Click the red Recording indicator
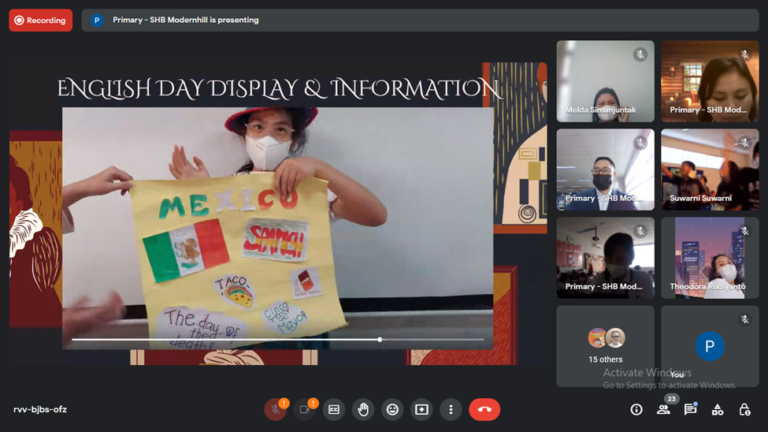Viewport: 768px width, 432px height. point(41,20)
